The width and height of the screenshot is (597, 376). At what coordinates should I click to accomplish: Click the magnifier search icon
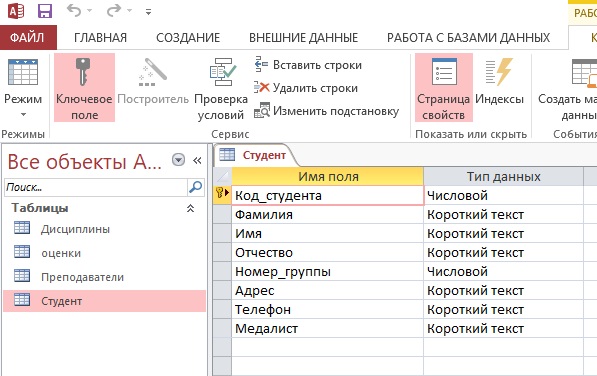(x=196, y=187)
